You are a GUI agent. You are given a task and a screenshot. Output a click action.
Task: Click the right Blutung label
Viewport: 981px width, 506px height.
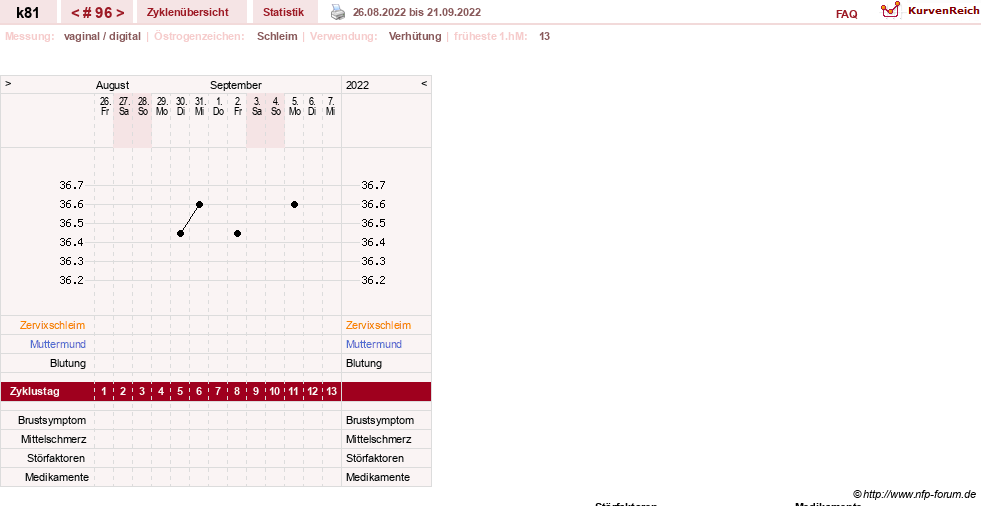[x=363, y=363]
